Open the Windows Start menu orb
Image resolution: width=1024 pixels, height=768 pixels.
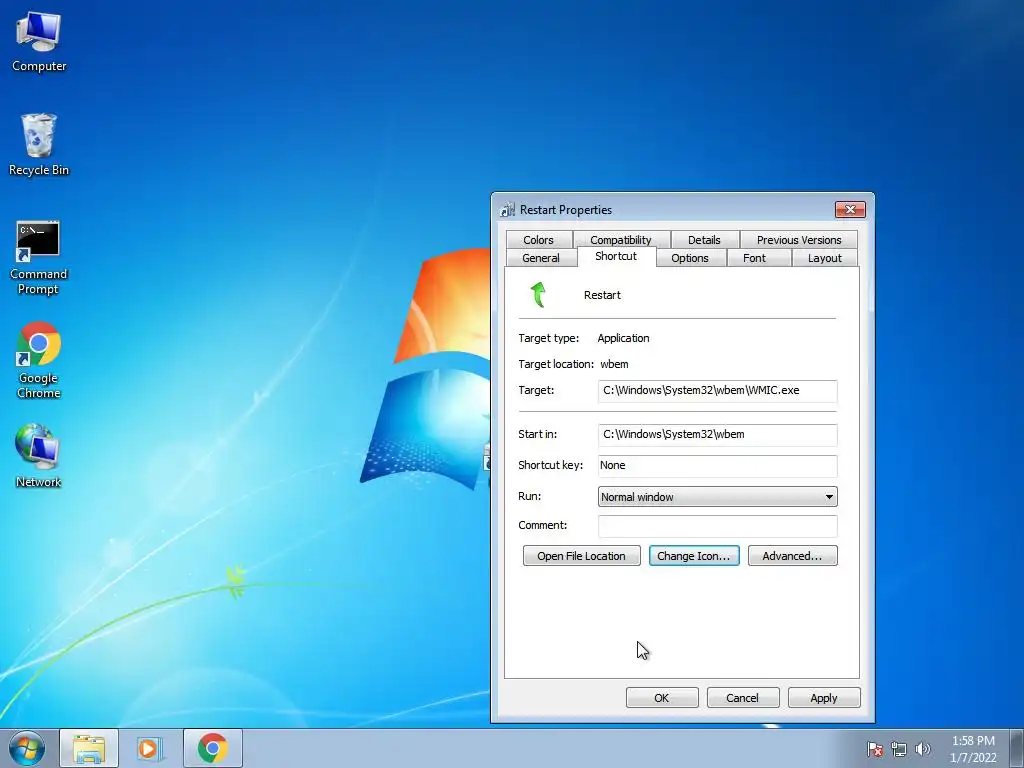pyautogui.click(x=27, y=748)
